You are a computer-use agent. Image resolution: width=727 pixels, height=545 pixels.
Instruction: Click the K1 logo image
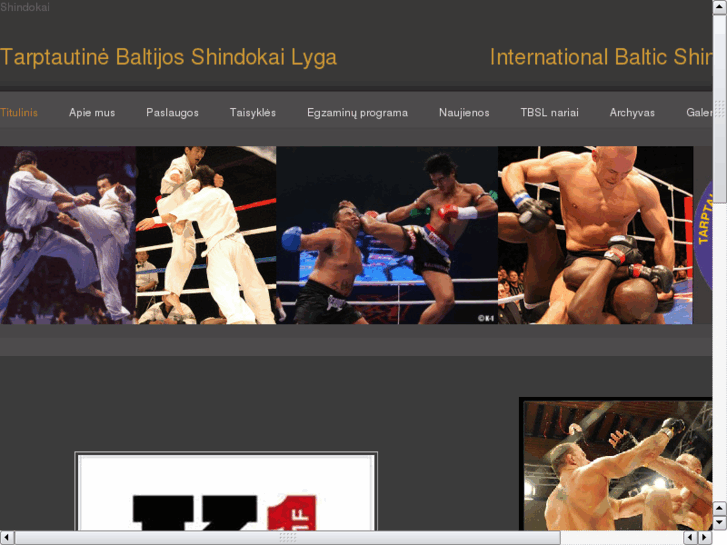(226, 491)
